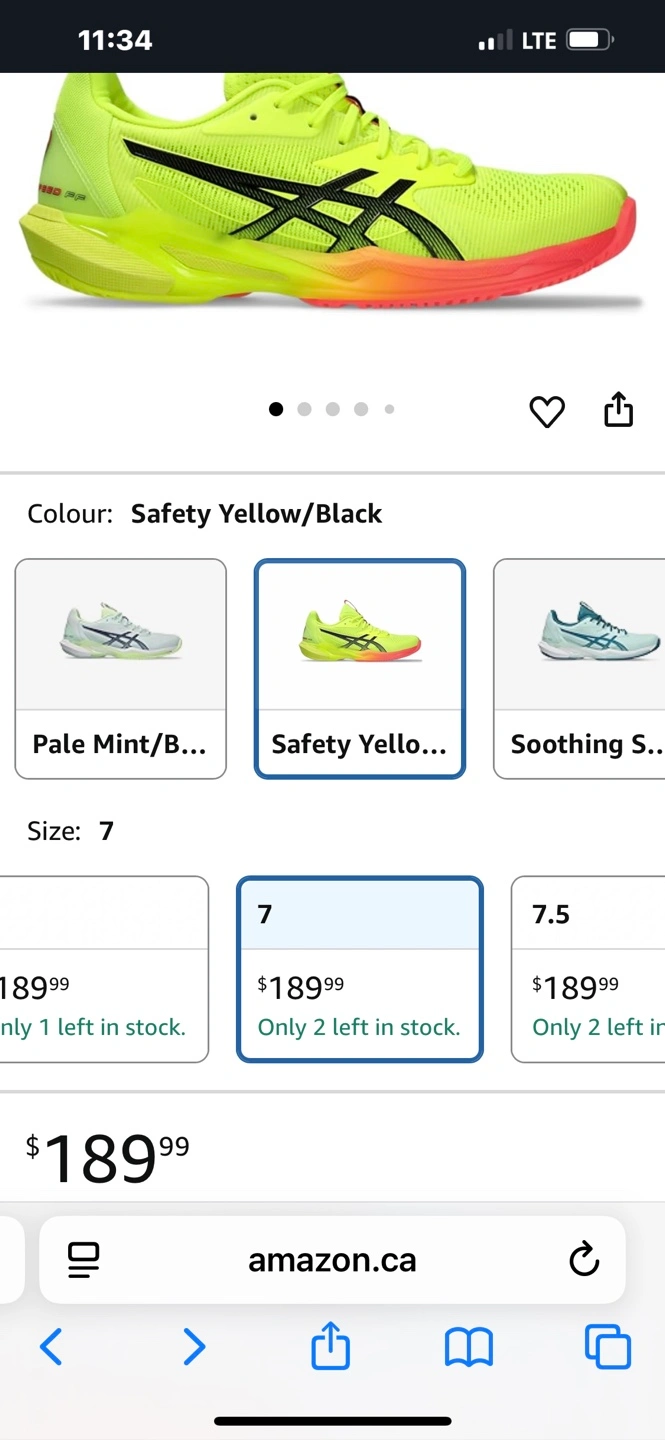Select Pale Mint colour swatch

pos(120,668)
